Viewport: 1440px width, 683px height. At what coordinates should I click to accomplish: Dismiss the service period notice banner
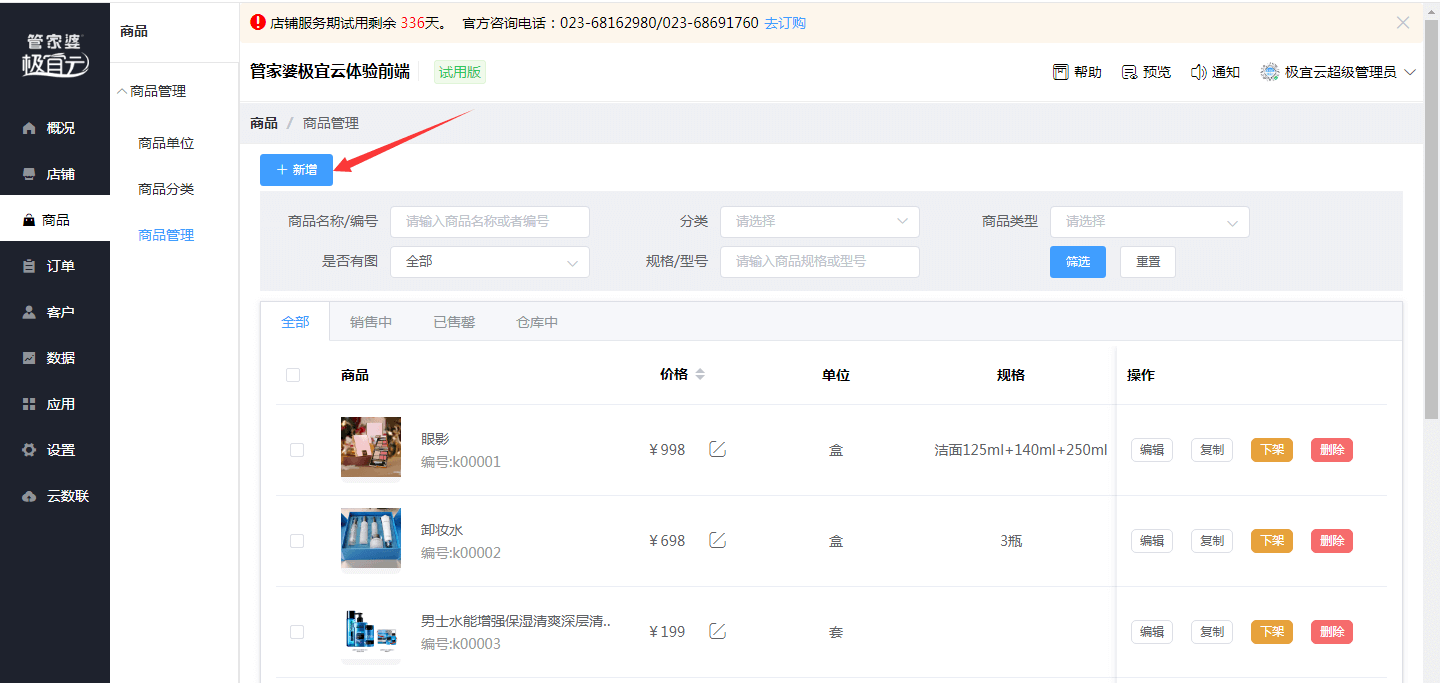tap(1403, 22)
